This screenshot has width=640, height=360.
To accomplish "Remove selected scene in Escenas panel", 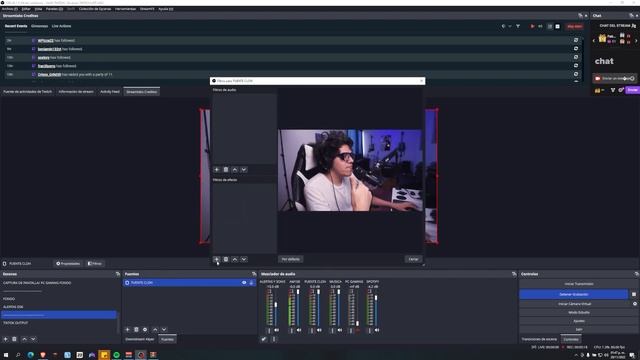I will click(x=14, y=339).
